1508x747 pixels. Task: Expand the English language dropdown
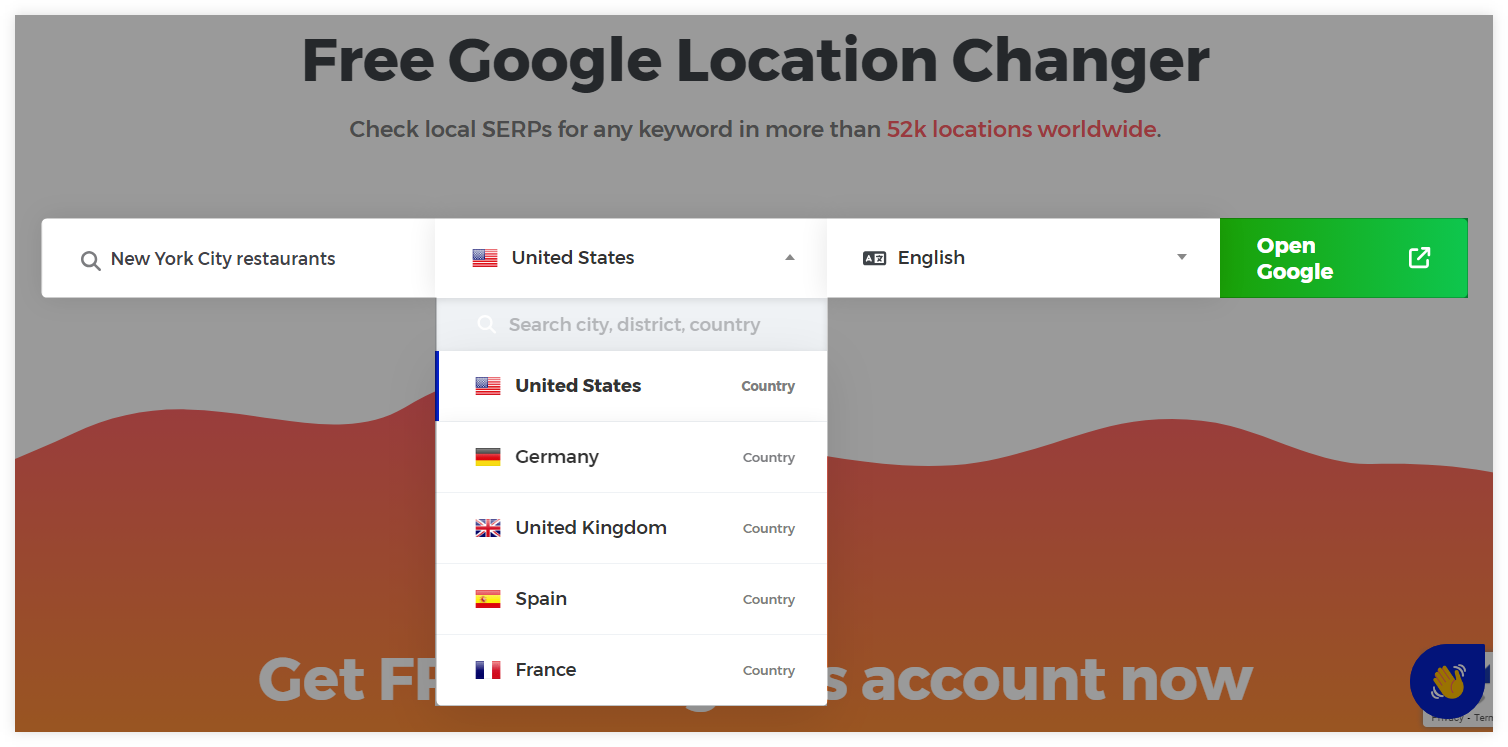point(1181,257)
